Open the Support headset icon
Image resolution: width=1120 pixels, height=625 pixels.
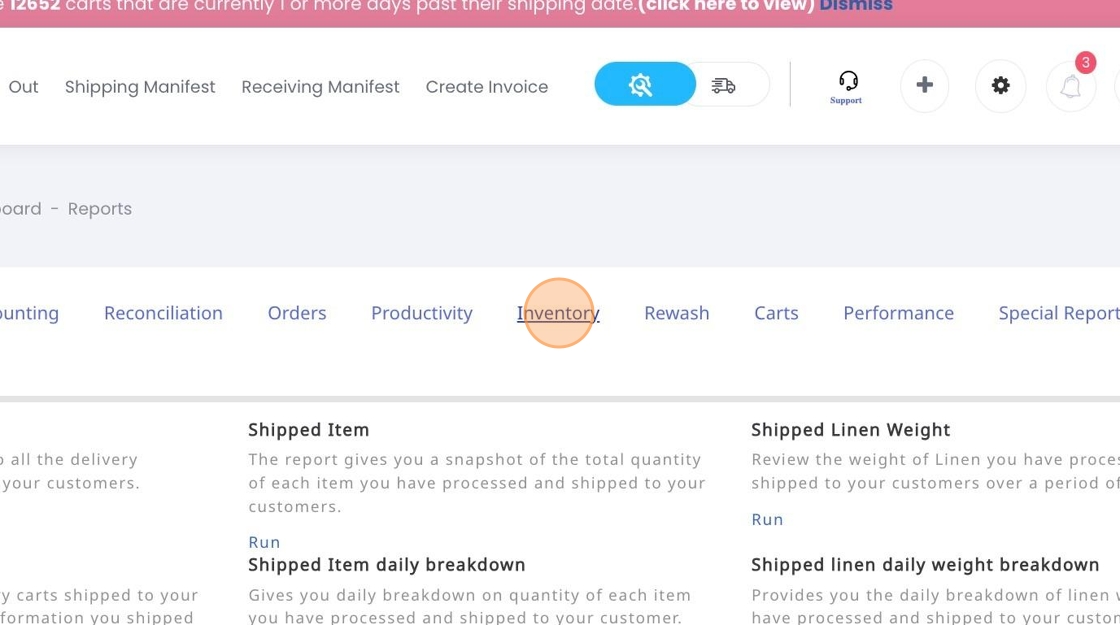coord(846,86)
